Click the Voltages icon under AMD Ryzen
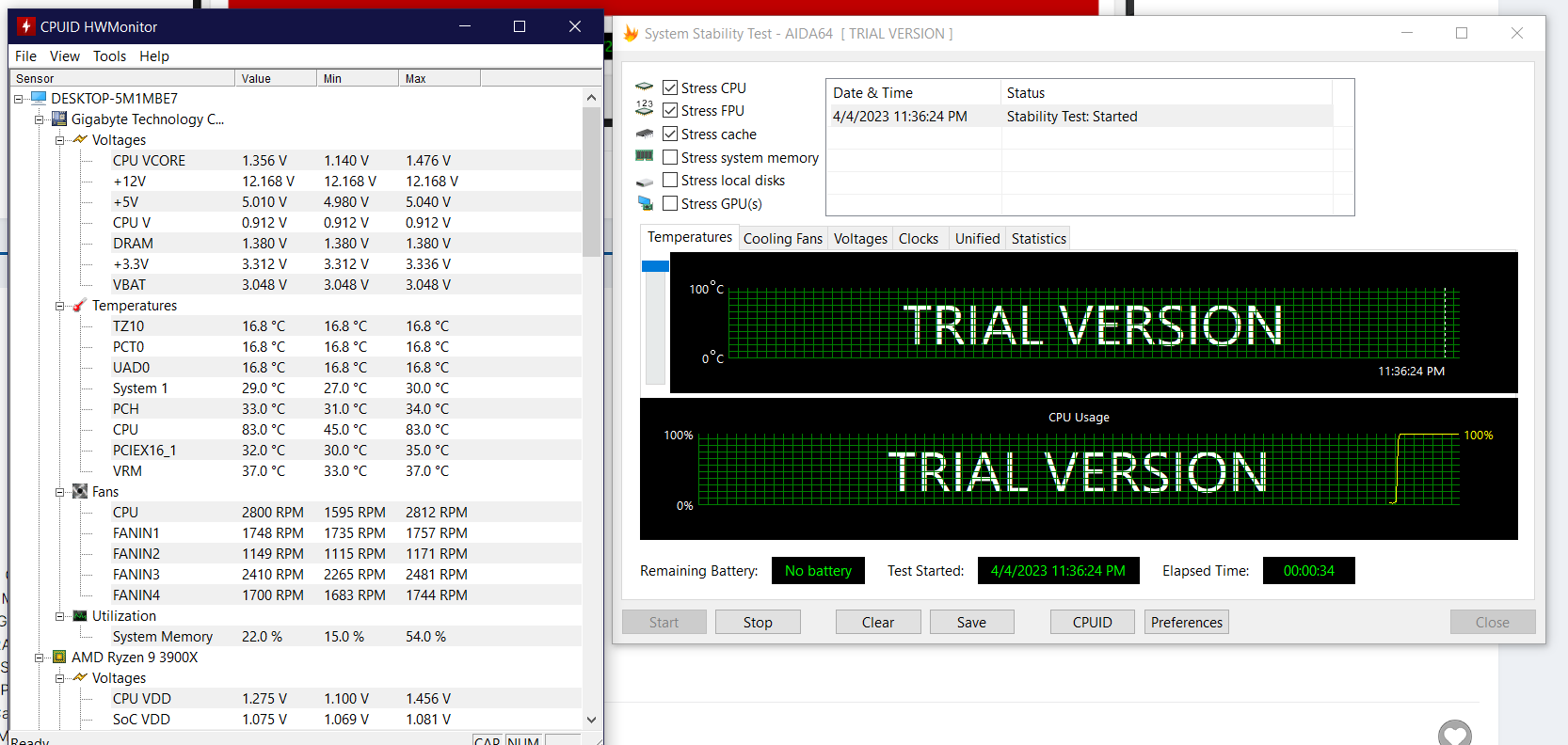Screen dimensions: 1568x745 [80, 677]
